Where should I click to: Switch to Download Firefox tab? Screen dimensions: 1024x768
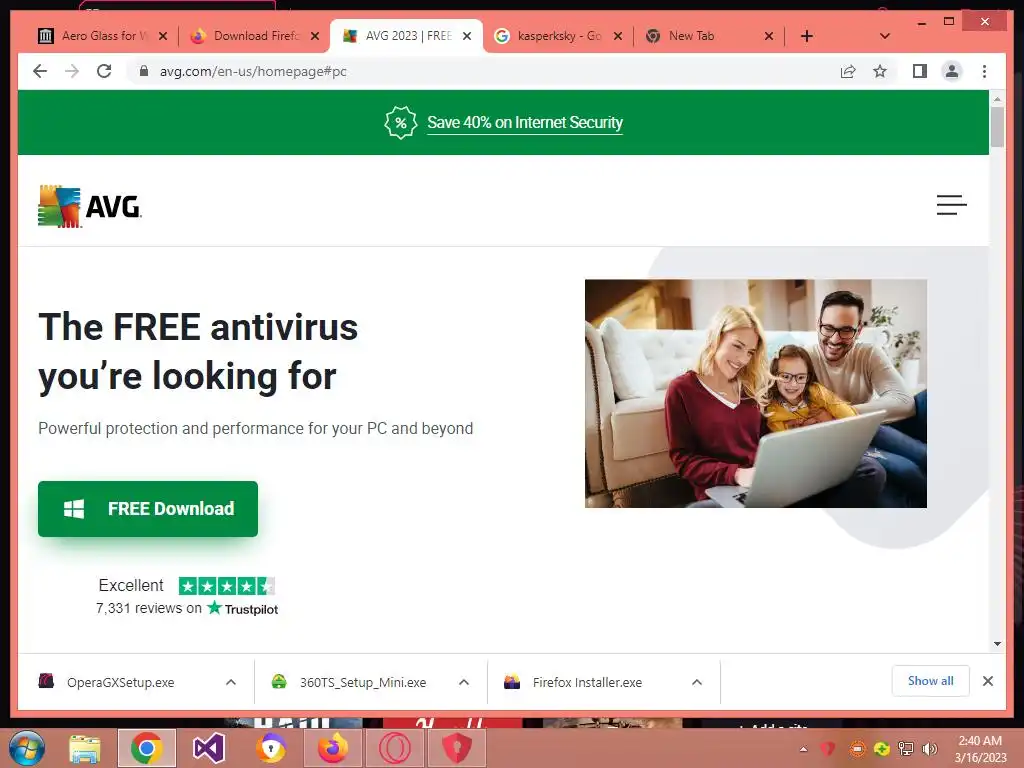[255, 36]
